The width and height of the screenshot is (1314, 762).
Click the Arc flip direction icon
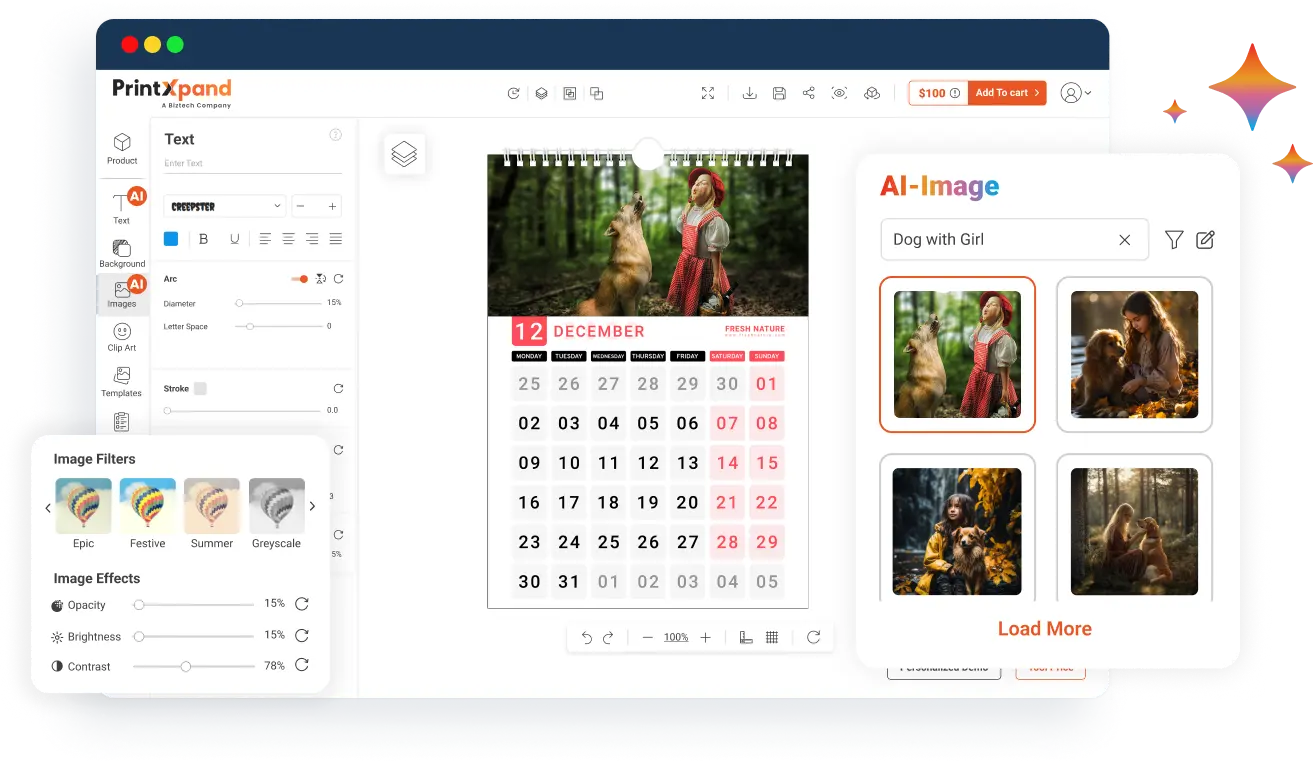tap(321, 279)
